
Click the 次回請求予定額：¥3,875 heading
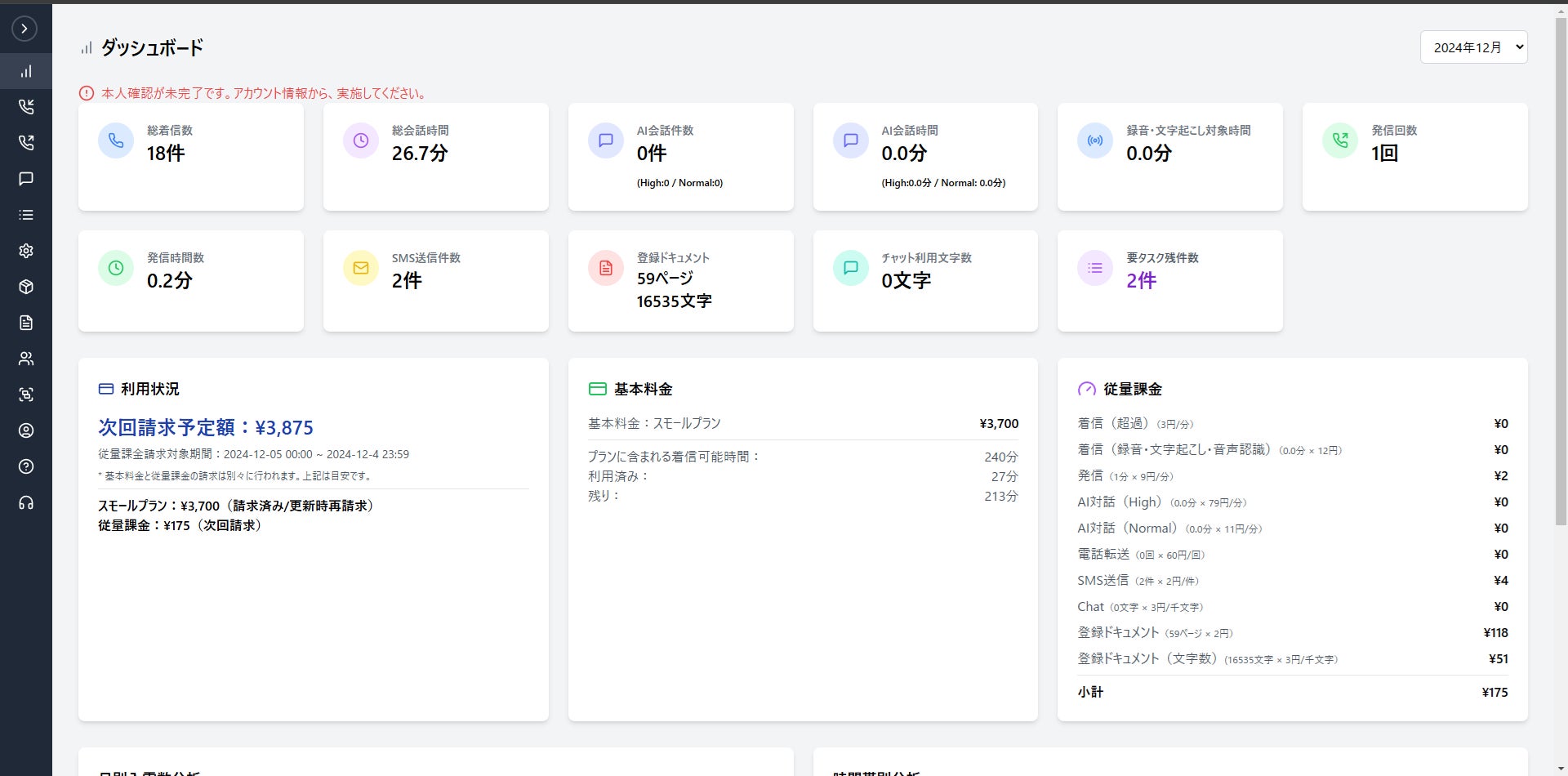[206, 427]
